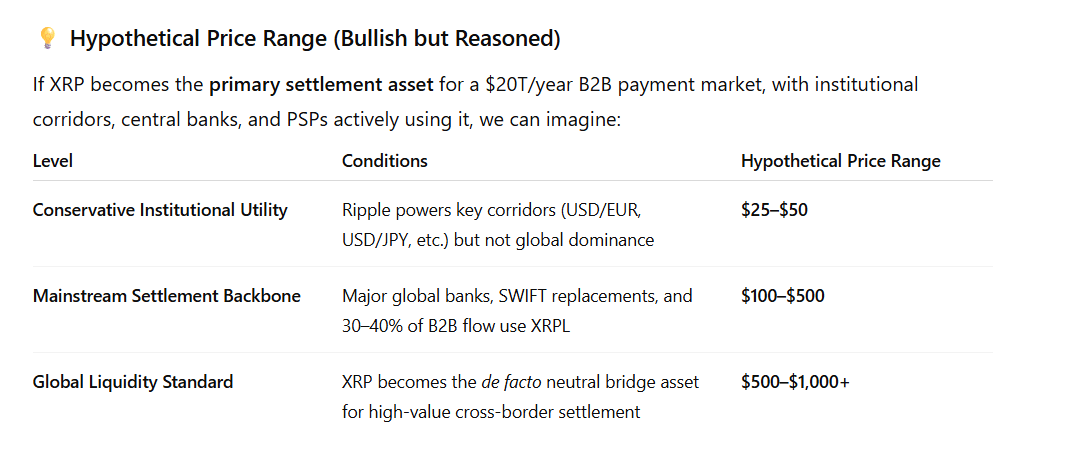Click the '30–40% of B2B flow' line
The image size is (1075, 464).
(x=456, y=326)
